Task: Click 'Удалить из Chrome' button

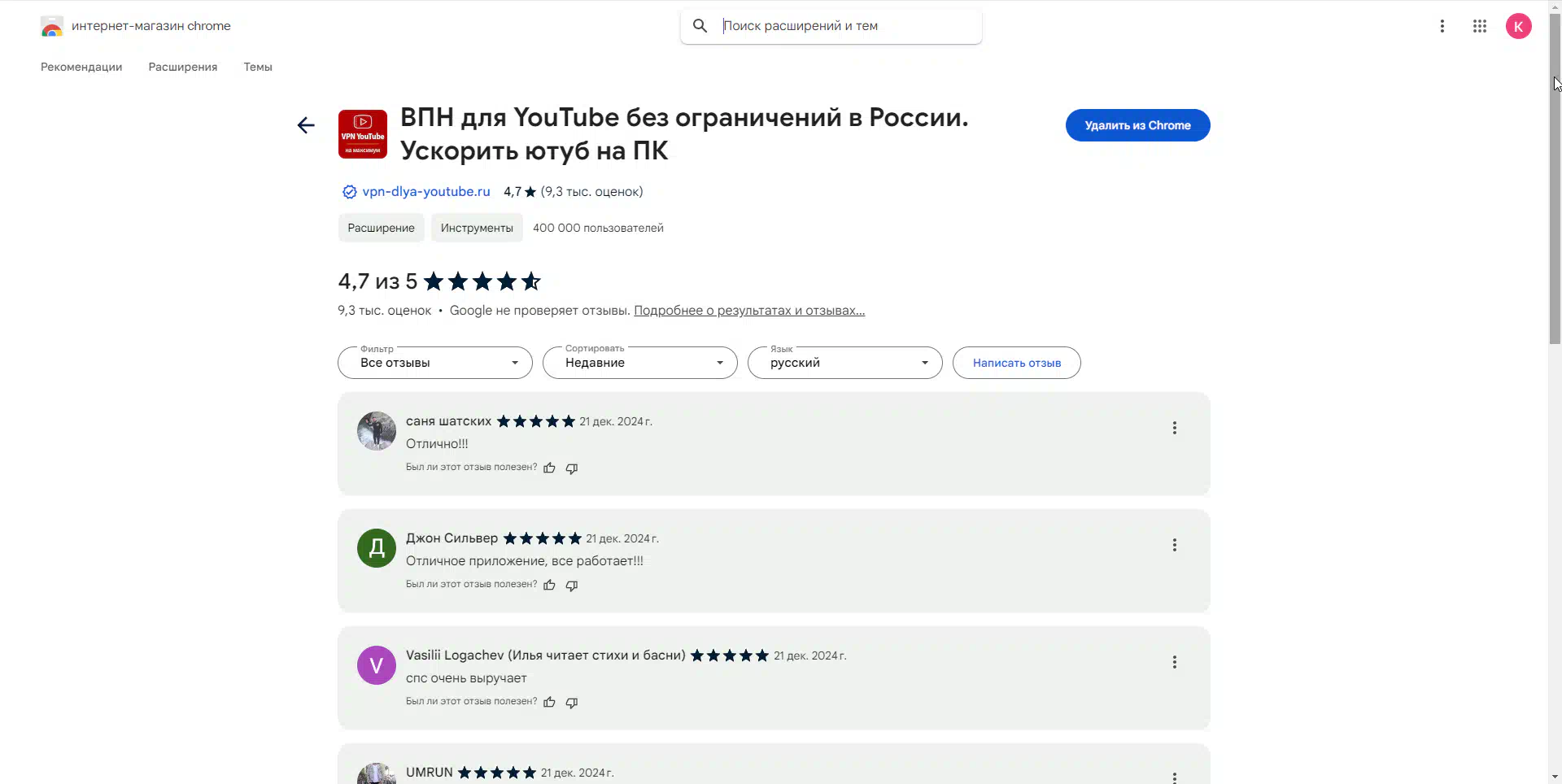Action: [1138, 125]
